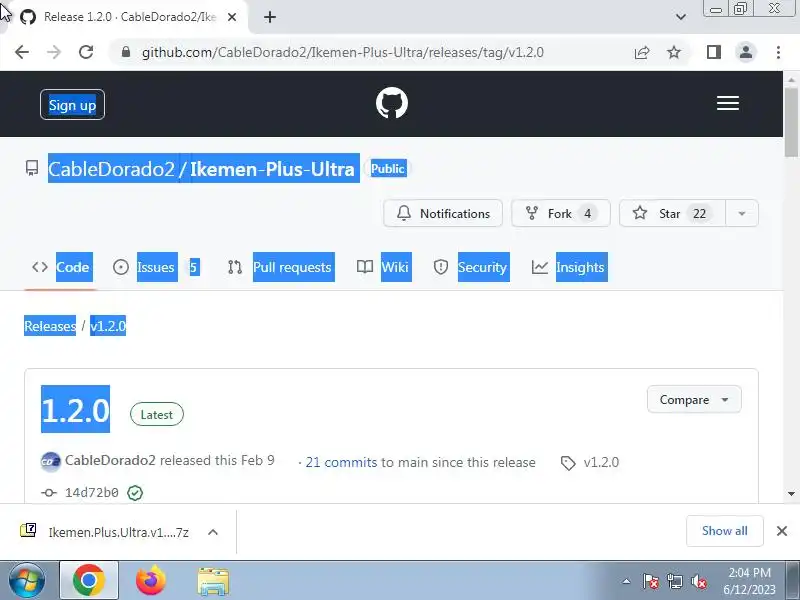The width and height of the screenshot is (800, 600).
Task: Open the Ikemen-Plus-Ultra repository link
Action: (272, 168)
